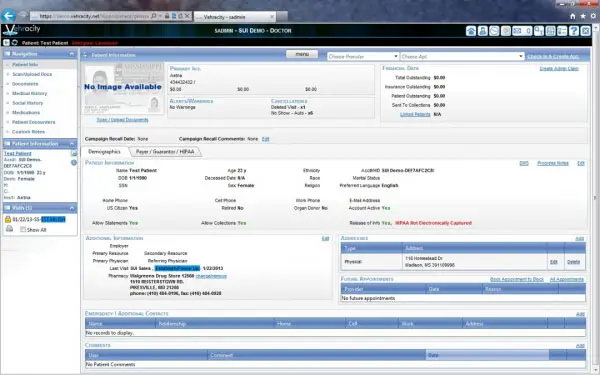The image size is (600, 375).
Task: Click the Vehracity logo
Action: pyautogui.click(x=21, y=30)
